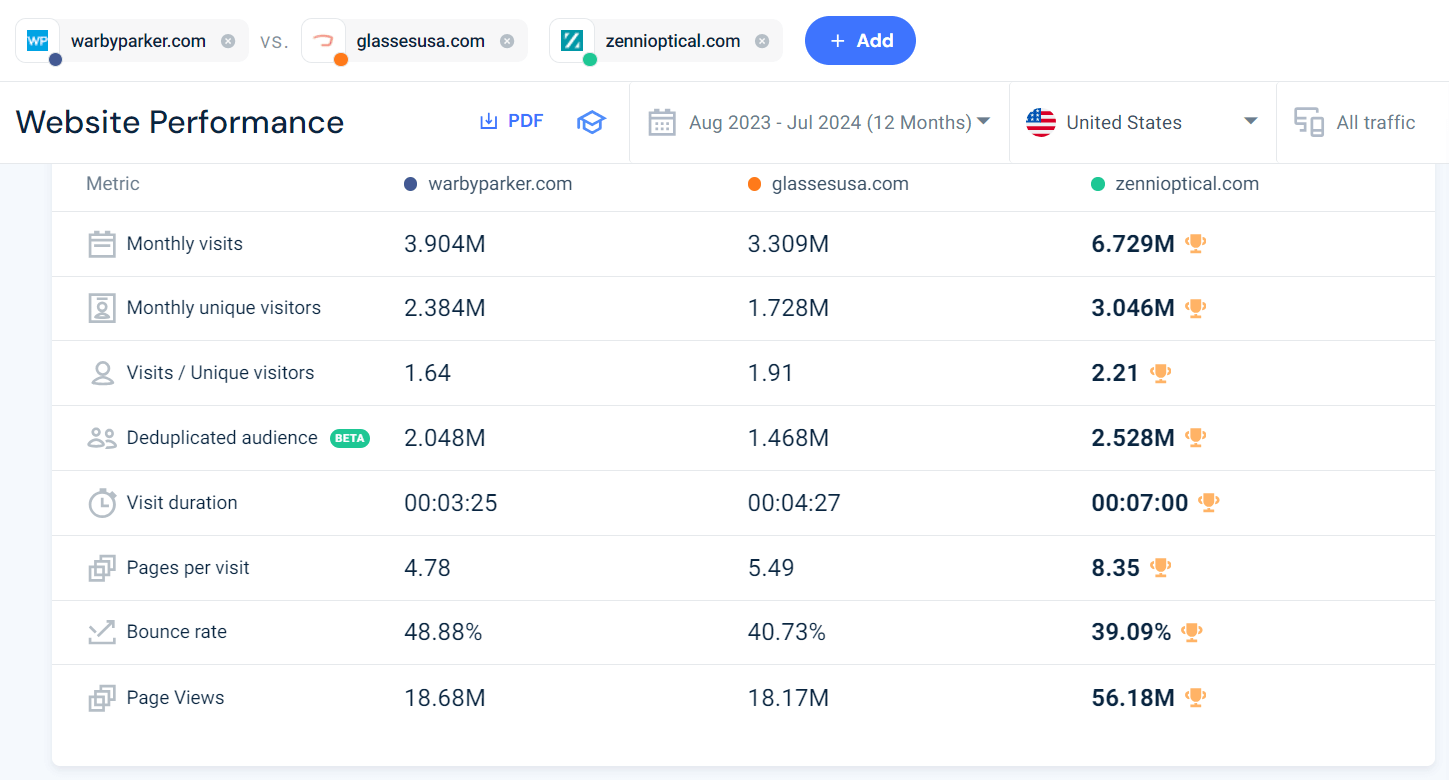Click the calendar icon beside date range
This screenshot has width=1449, height=780.
pyautogui.click(x=662, y=122)
